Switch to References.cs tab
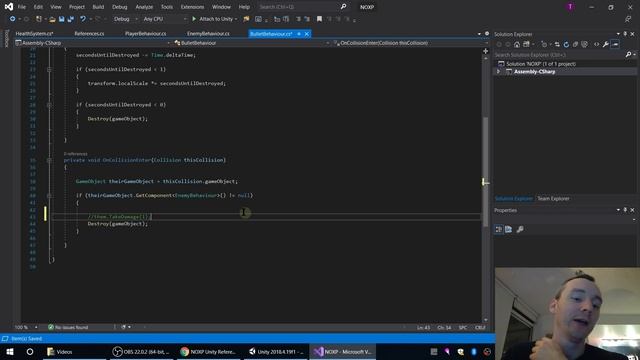Image resolution: width=640 pixels, height=360 pixels. tap(89, 34)
